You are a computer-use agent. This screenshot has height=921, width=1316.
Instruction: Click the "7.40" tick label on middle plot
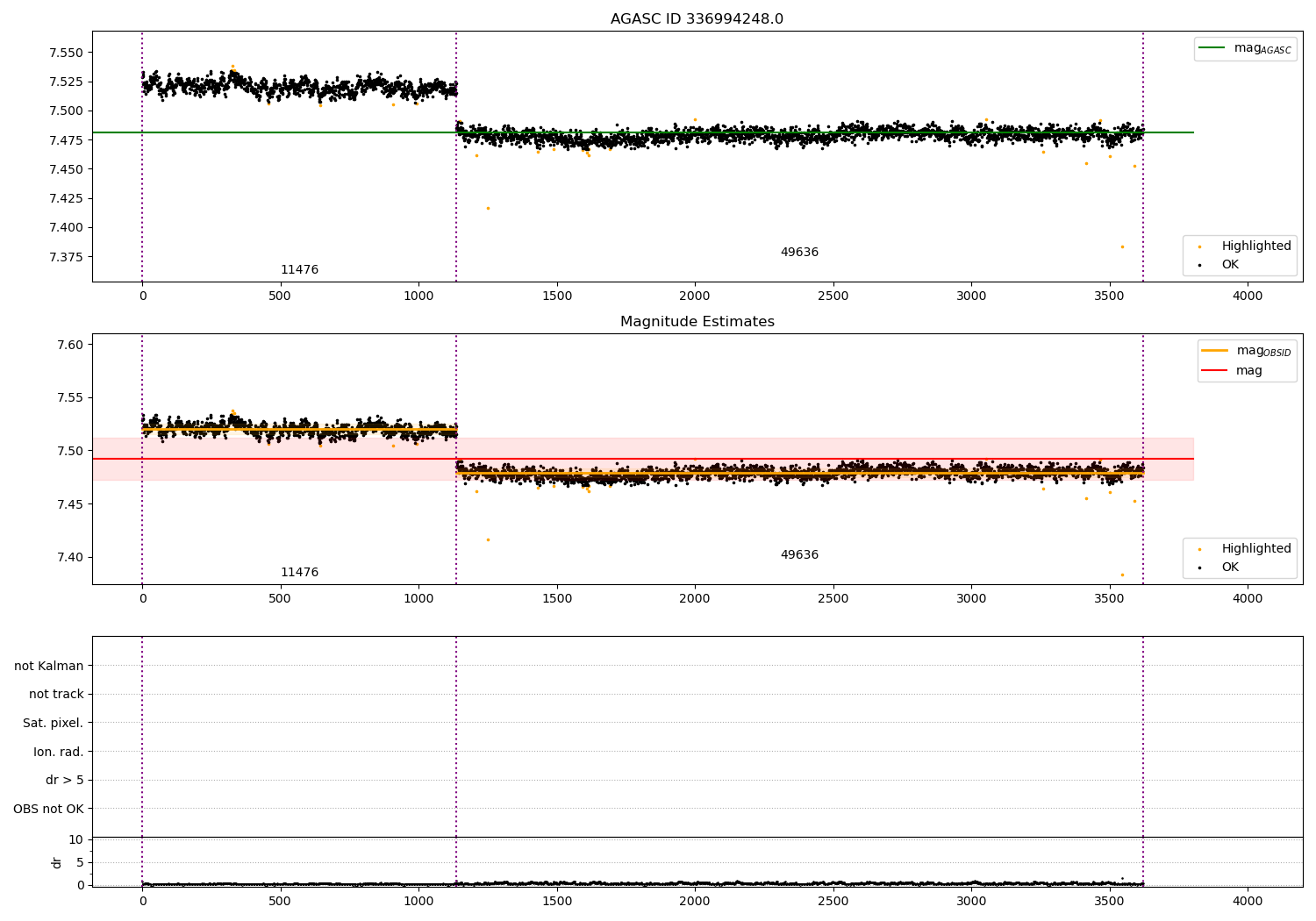tap(69, 557)
